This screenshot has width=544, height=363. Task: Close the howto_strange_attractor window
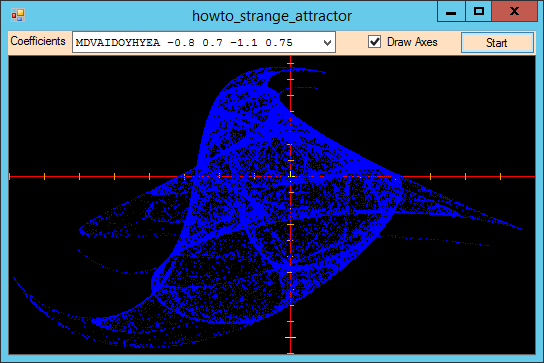[514, 11]
